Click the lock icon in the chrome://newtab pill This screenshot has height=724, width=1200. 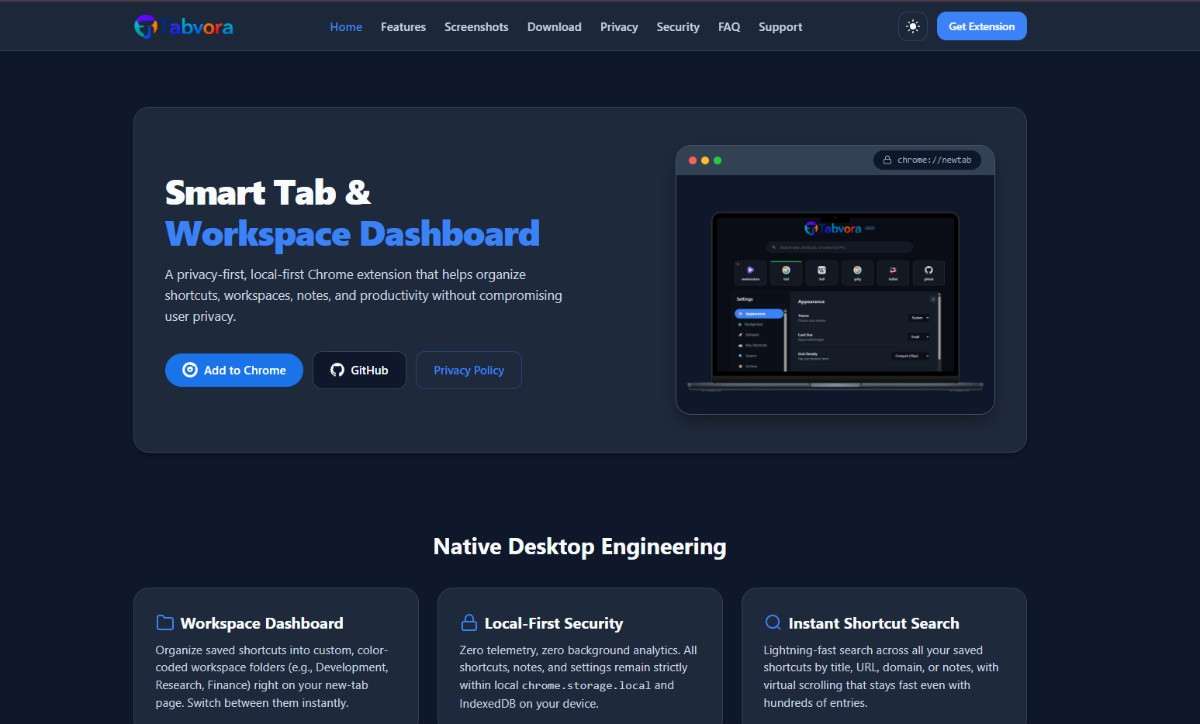[887, 160]
